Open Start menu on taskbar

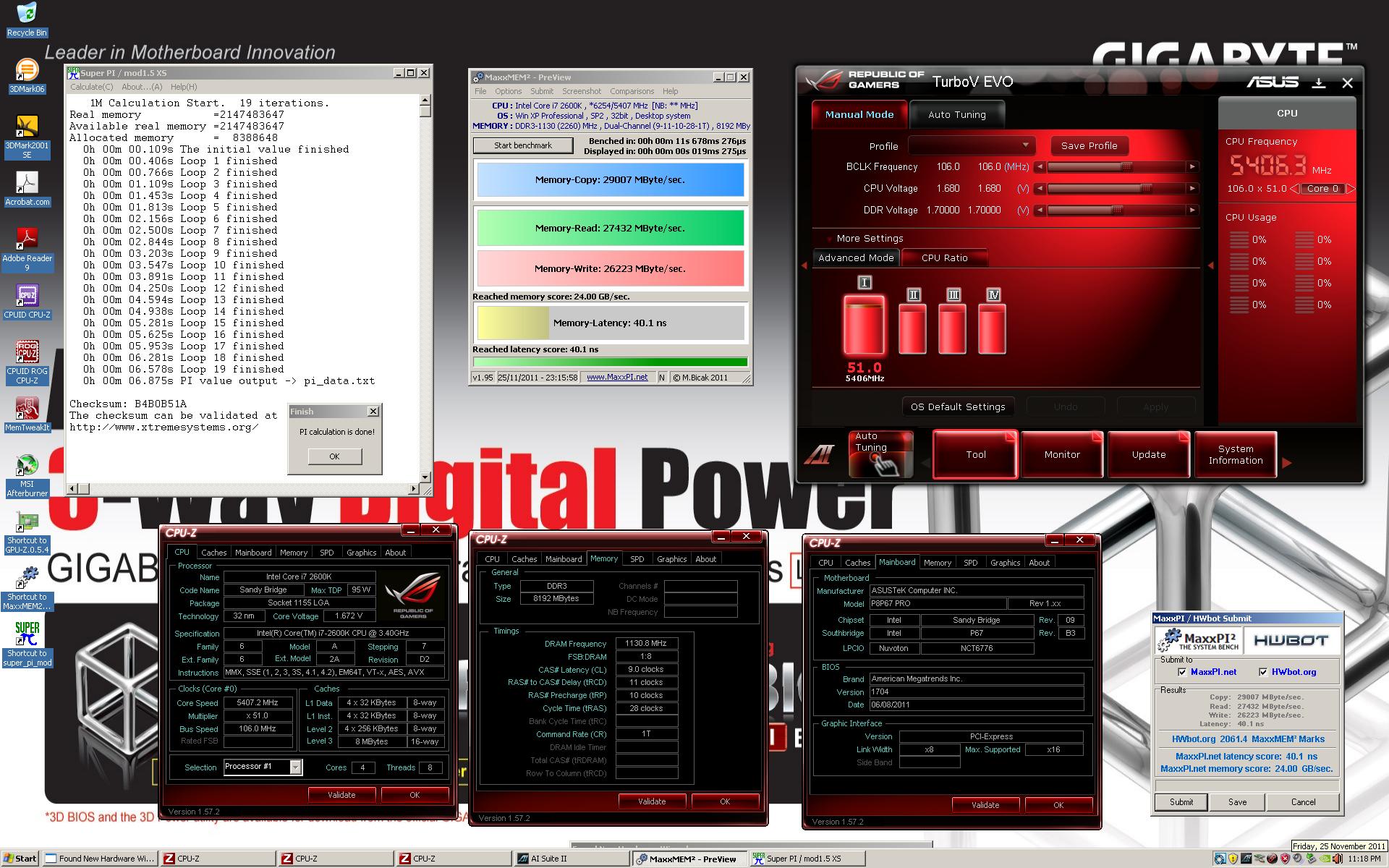pos(20,859)
